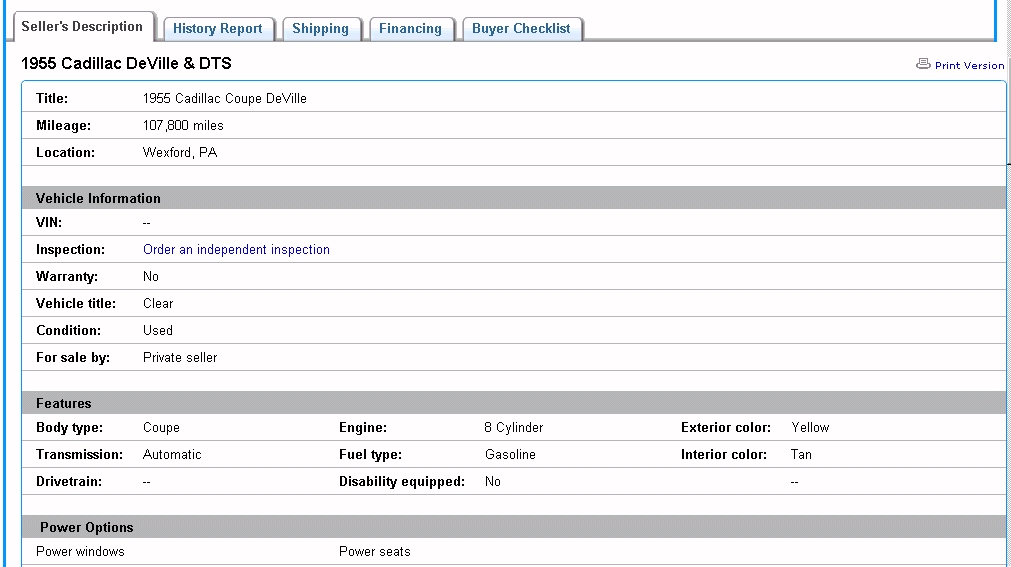Select transmission value Automatic
The image size is (1011, 567).
172,455
